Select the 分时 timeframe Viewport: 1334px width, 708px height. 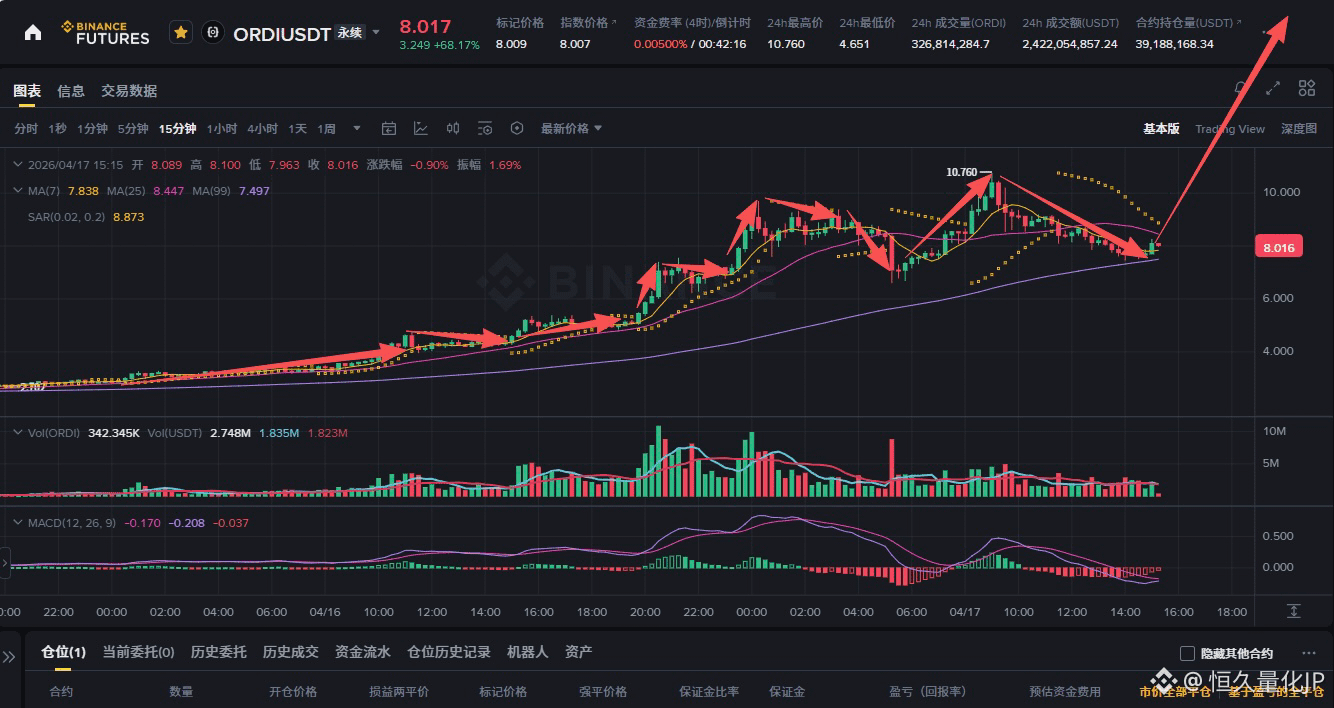[25, 128]
